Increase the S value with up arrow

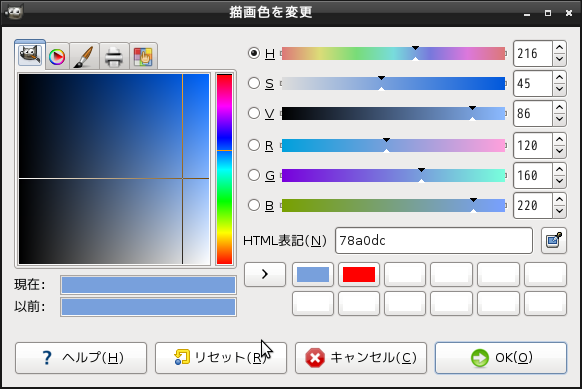click(x=559, y=78)
